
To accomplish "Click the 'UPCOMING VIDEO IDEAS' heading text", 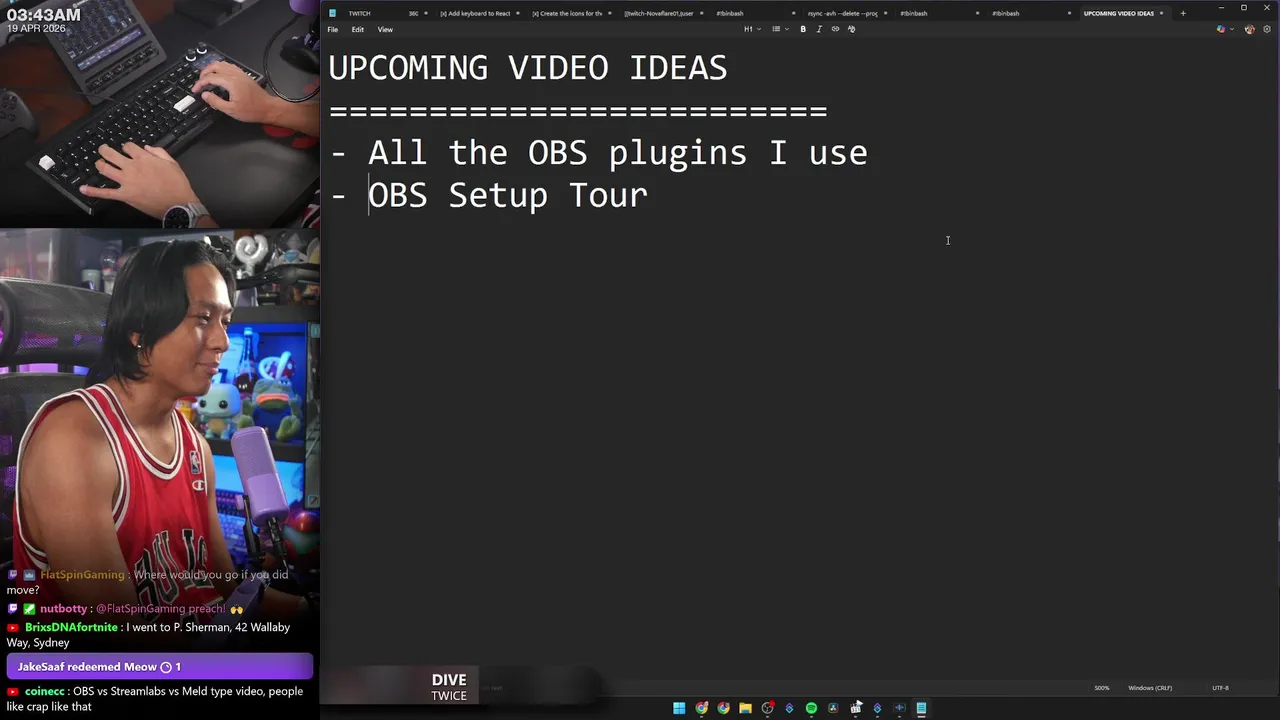I will coord(528,68).
